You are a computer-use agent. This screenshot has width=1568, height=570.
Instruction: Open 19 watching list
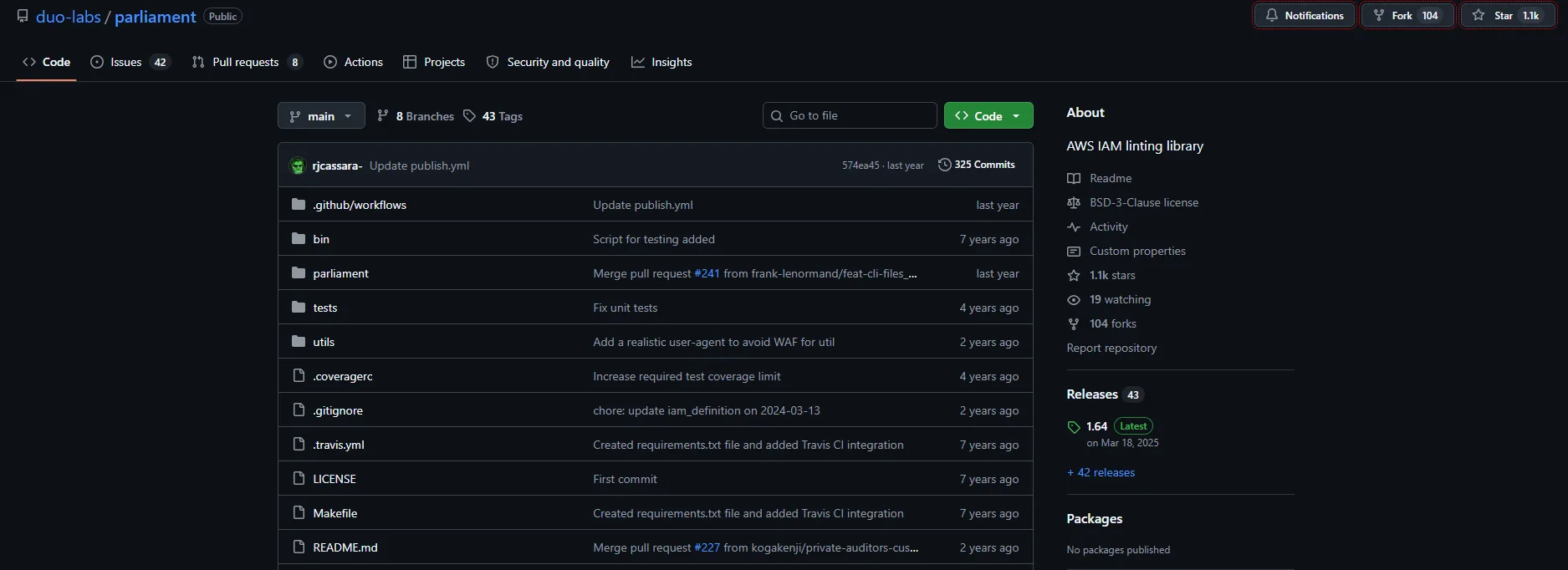coord(1120,299)
